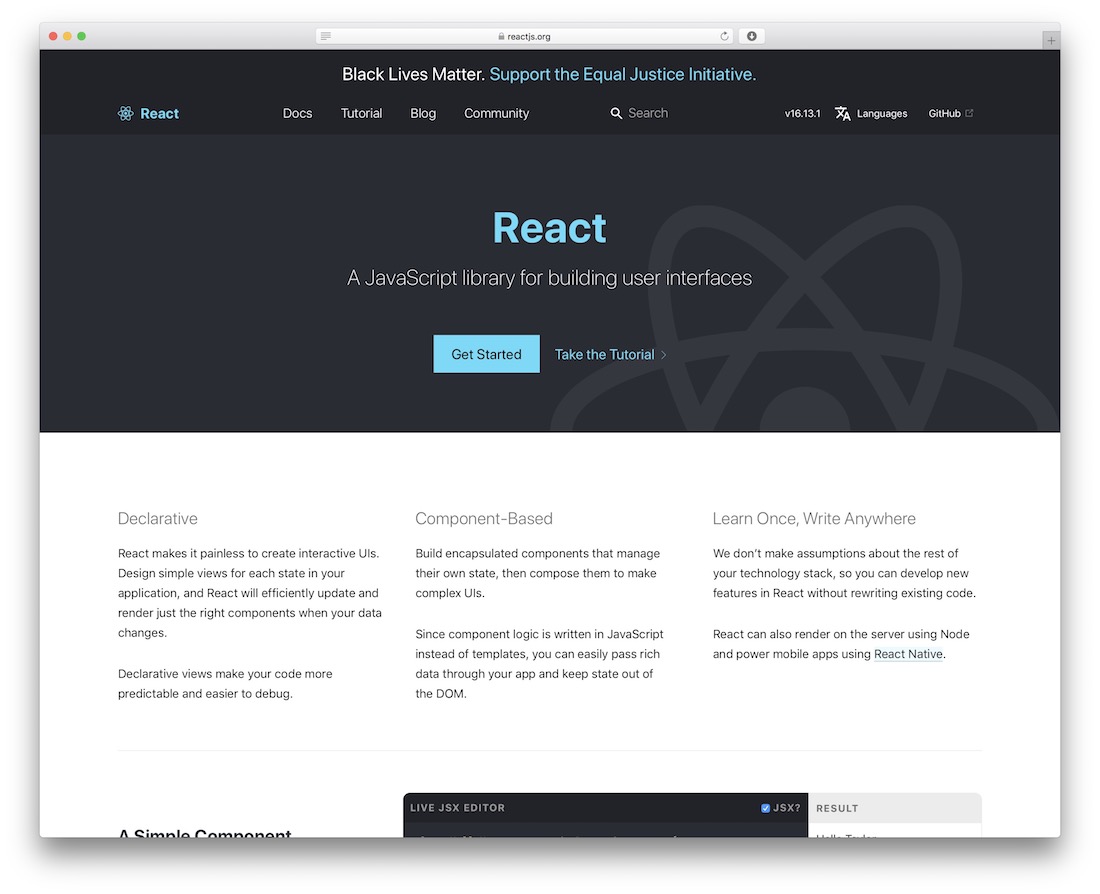The image size is (1100, 894).
Task: Click the JavaScript library tagline text
Action: [x=549, y=278]
